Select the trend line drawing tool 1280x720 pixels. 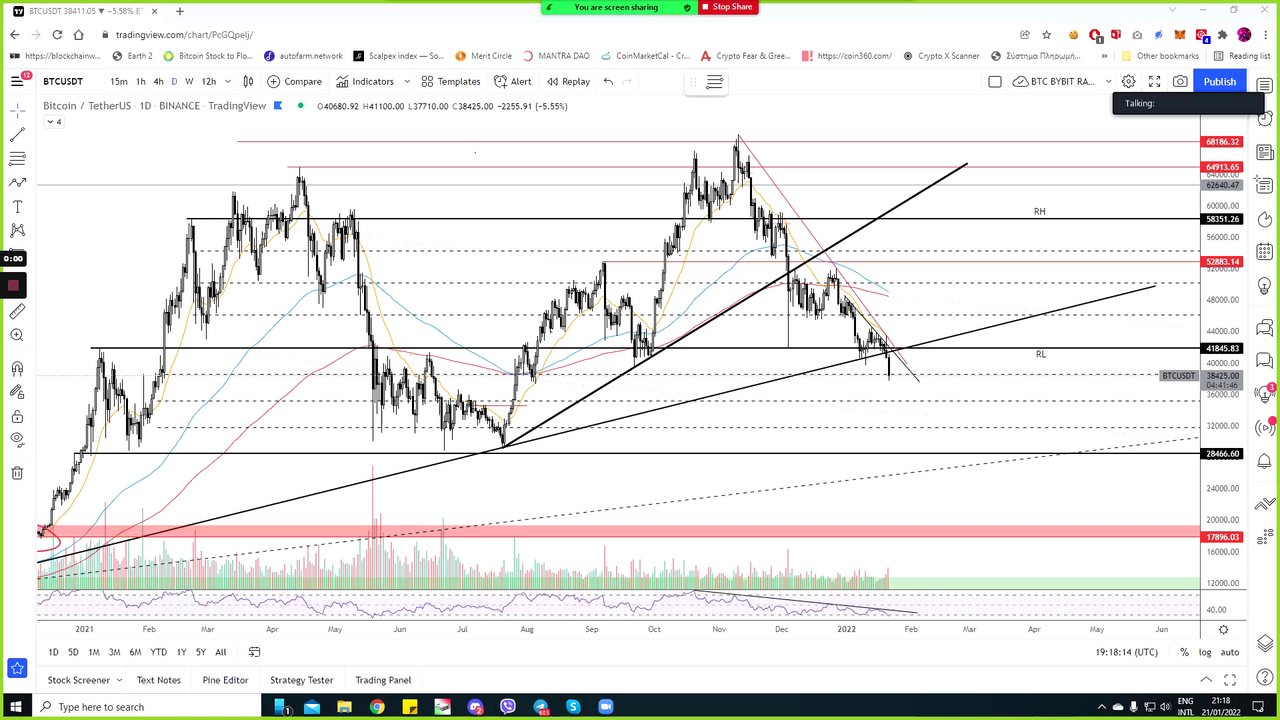pos(17,134)
